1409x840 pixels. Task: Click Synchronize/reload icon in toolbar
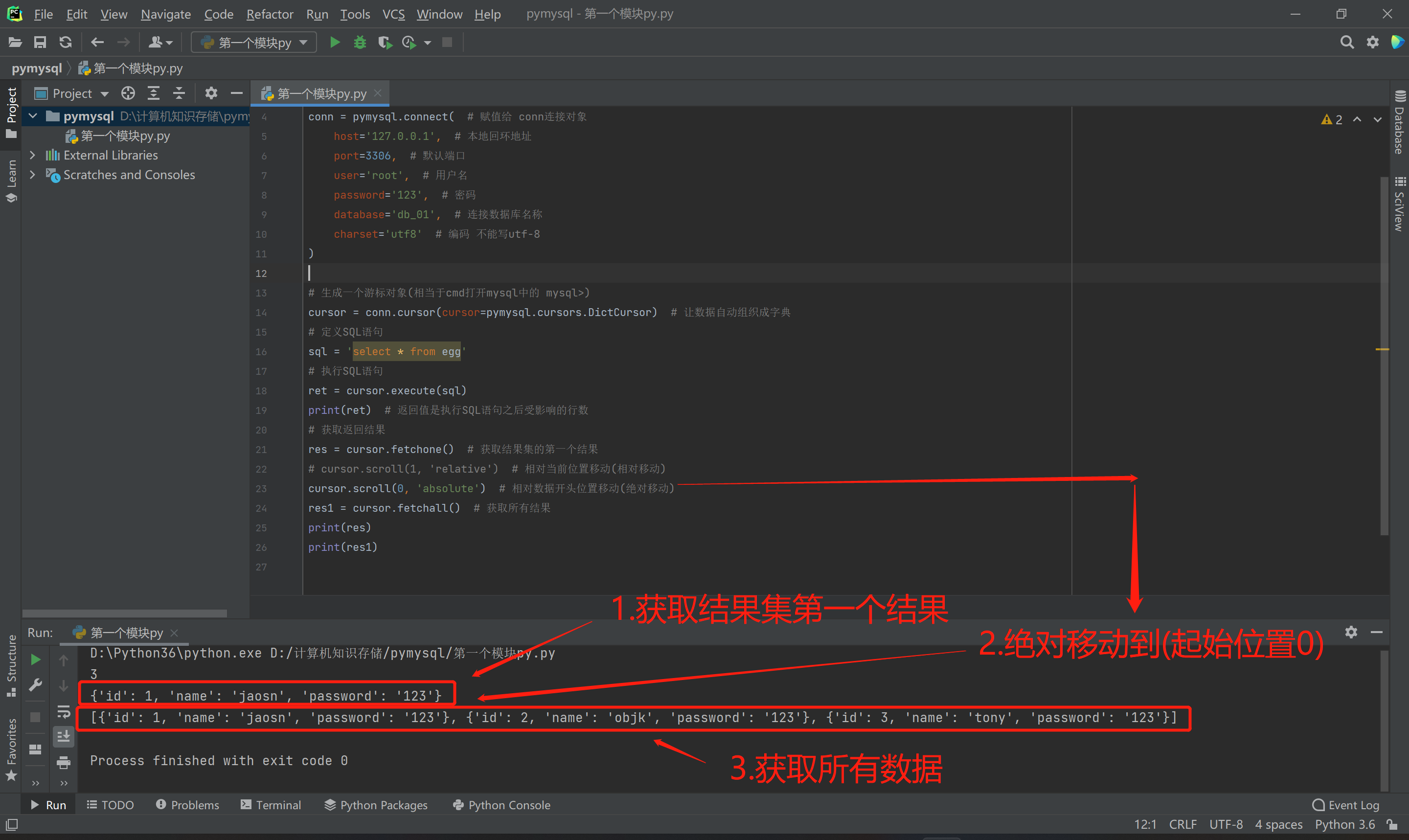pos(66,43)
